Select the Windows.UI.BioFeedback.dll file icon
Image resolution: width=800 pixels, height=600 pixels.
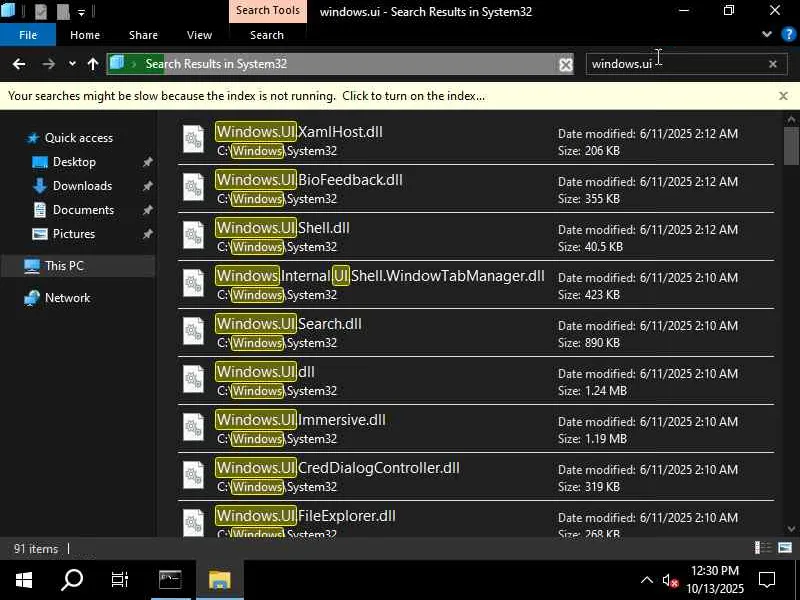(x=193, y=187)
